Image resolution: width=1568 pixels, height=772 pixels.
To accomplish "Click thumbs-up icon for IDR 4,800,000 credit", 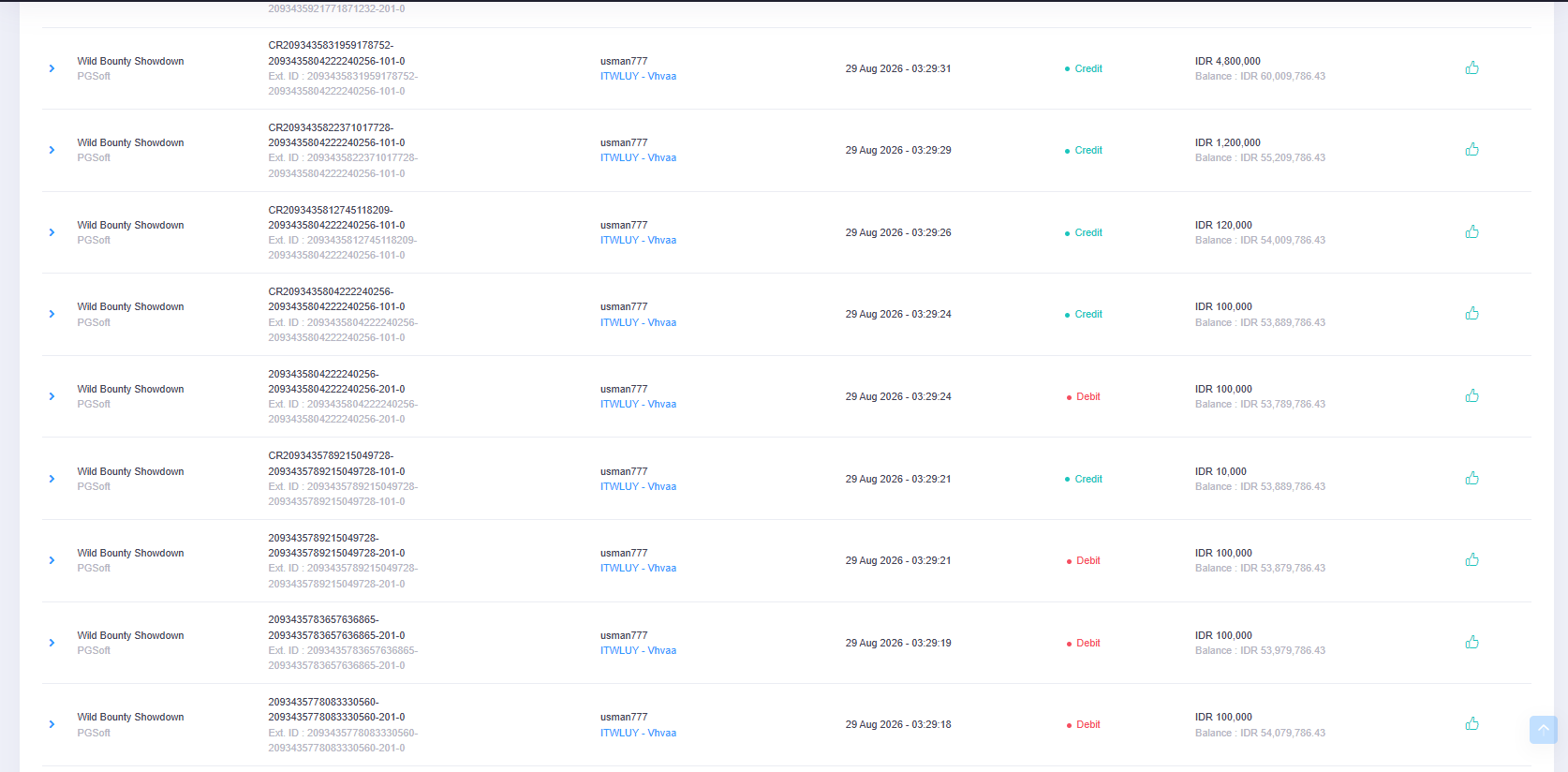I will pyautogui.click(x=1472, y=67).
